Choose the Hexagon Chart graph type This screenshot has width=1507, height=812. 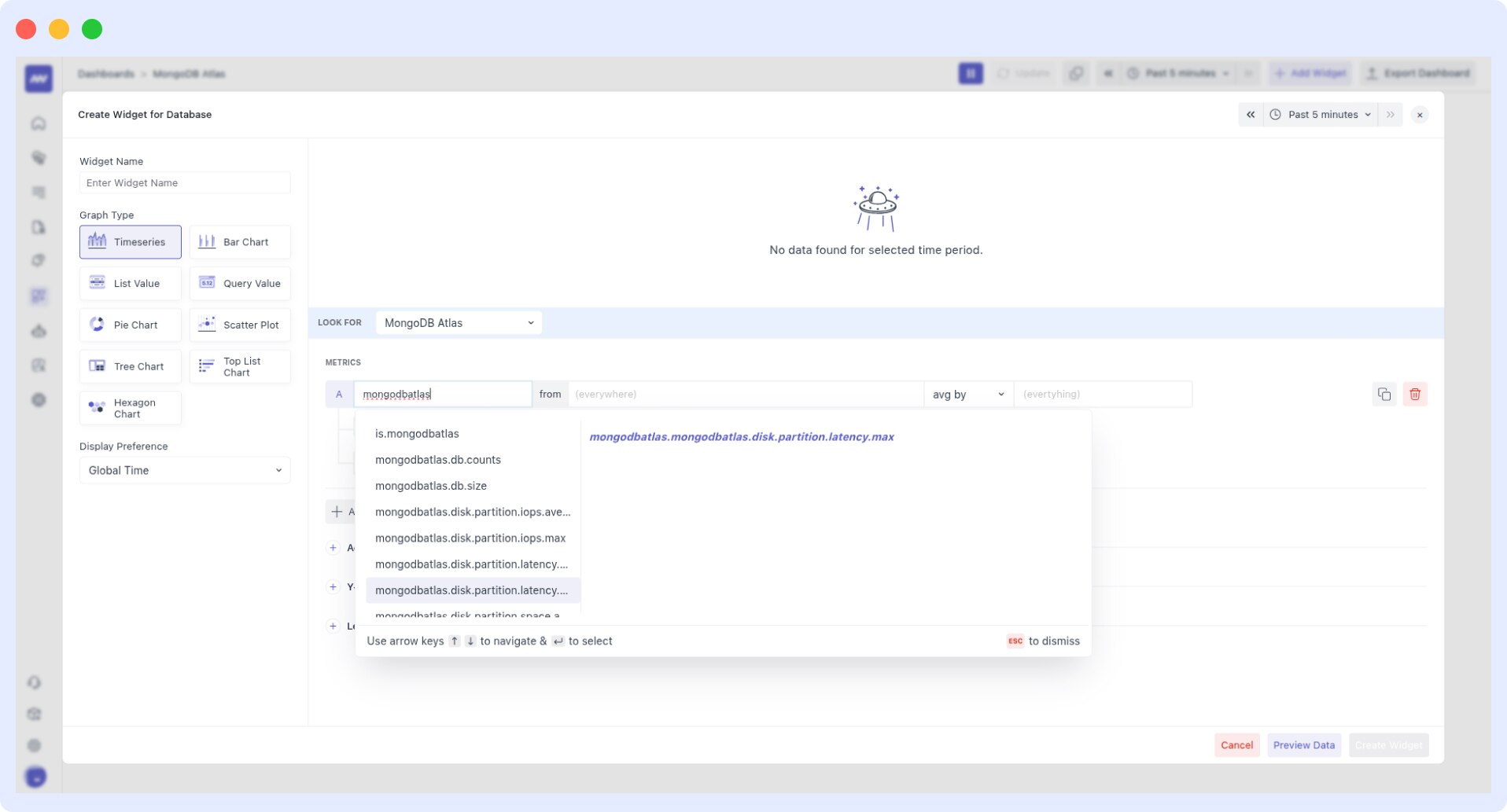(x=130, y=407)
